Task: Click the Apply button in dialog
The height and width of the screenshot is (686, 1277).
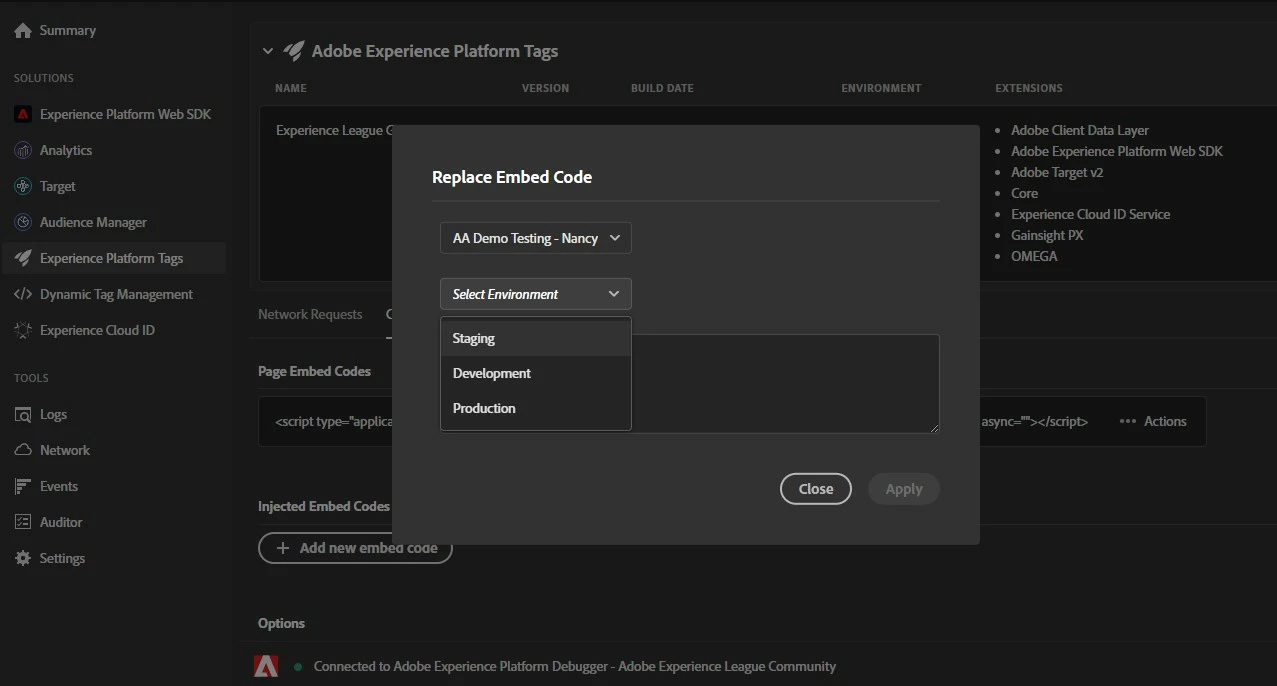Action: click(x=904, y=489)
